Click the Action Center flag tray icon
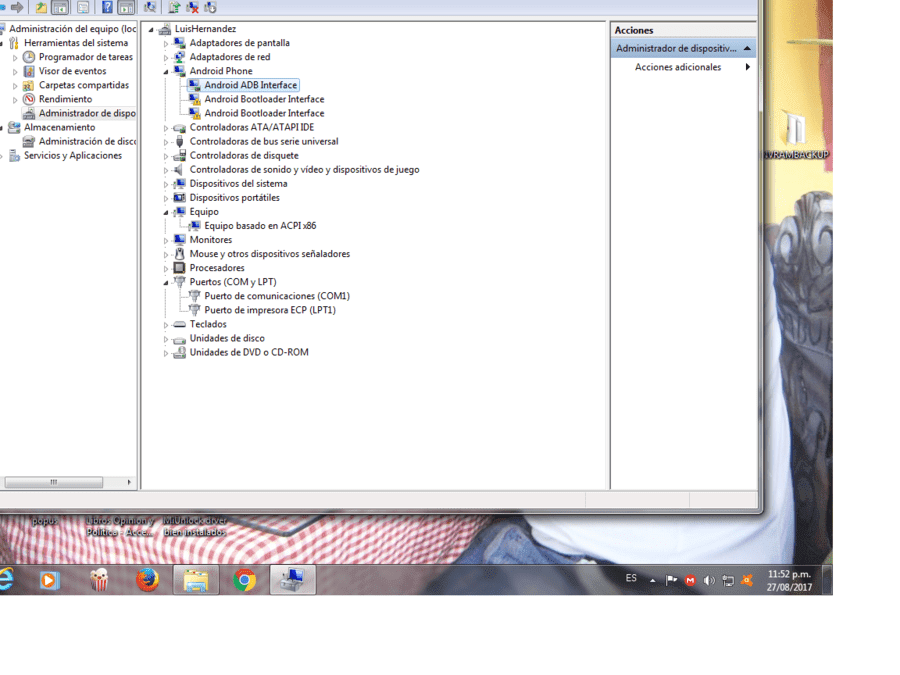 [x=671, y=580]
